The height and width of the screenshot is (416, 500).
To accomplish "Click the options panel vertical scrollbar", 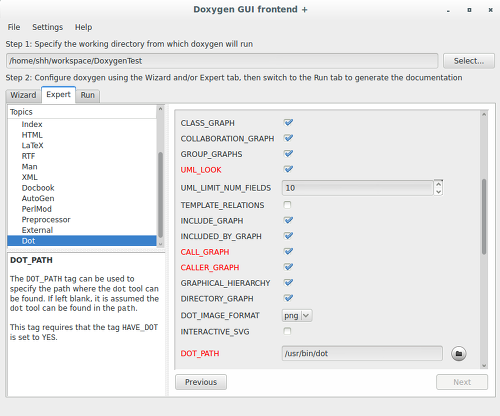I will click(x=484, y=217).
